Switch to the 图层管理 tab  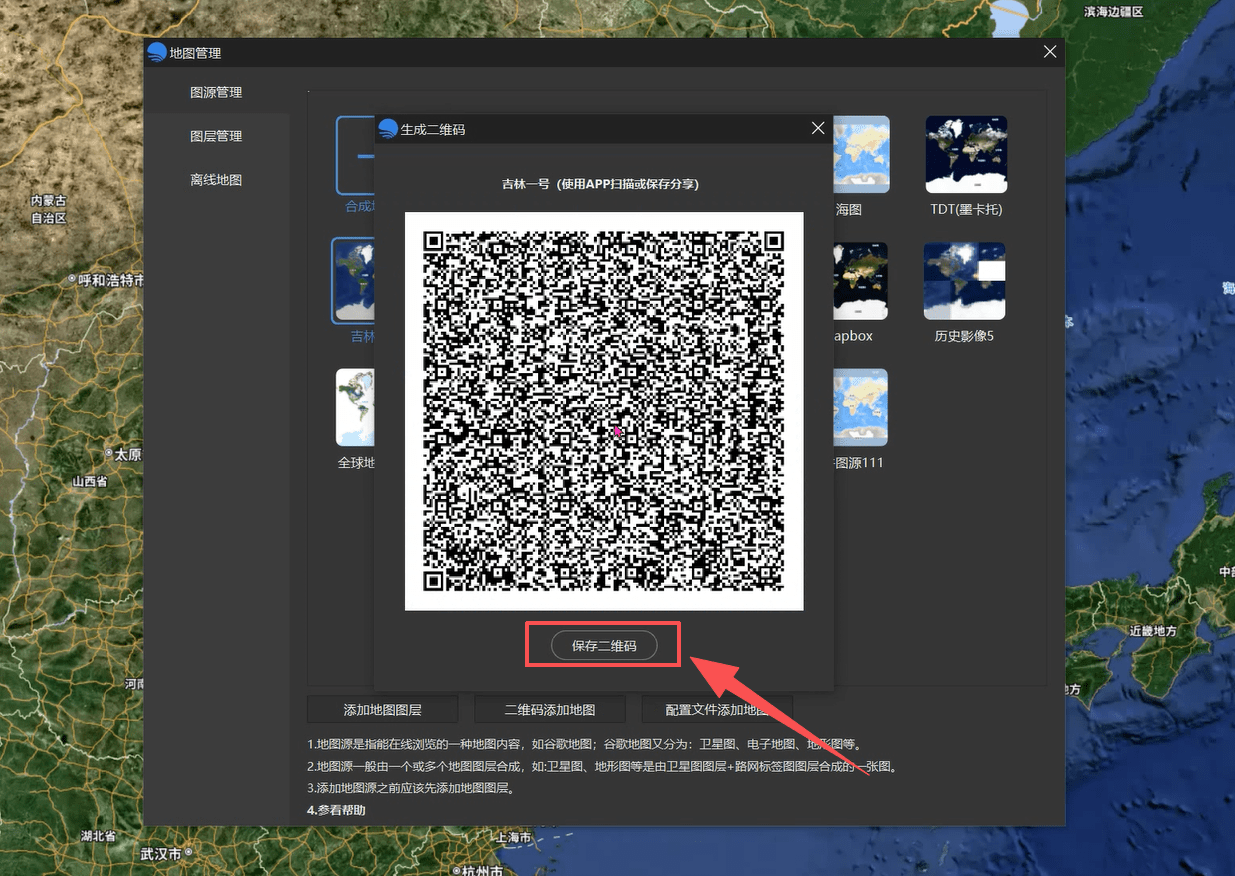(x=216, y=136)
